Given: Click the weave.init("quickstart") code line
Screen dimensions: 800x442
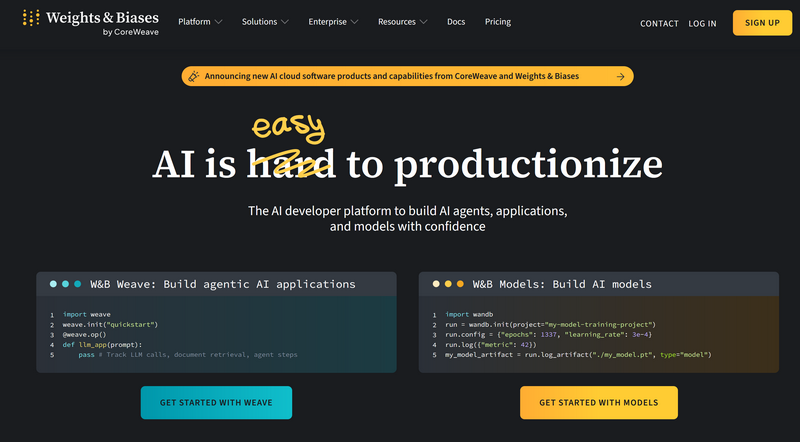Looking at the screenshot, I should pyautogui.click(x=110, y=325).
